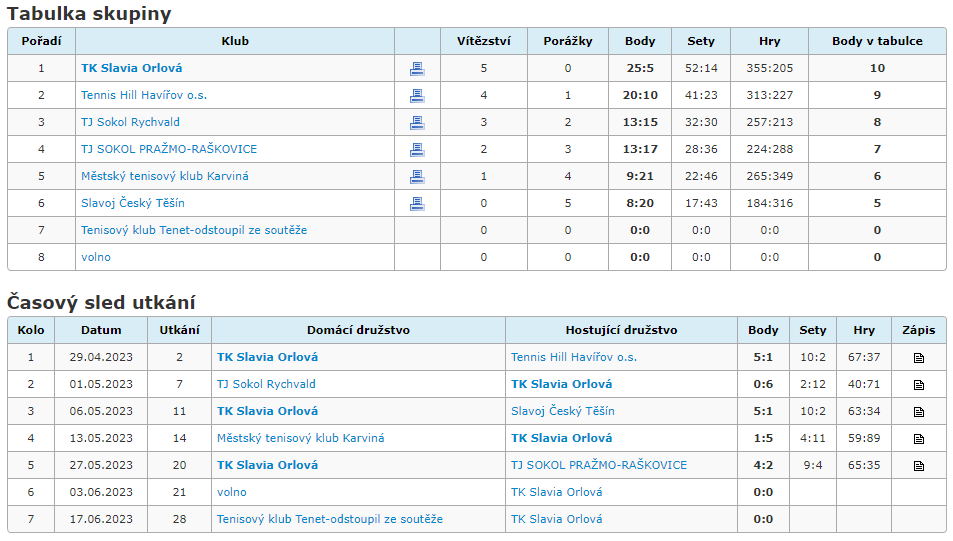Open match record icon for 01.05.2023 match
The width and height of the screenshot is (953, 541).
click(x=918, y=385)
